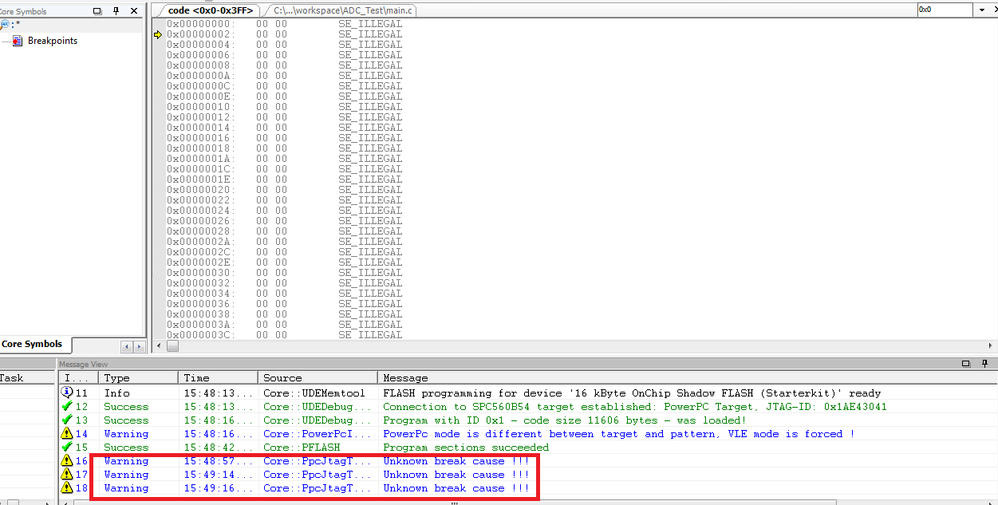Click Core::UDEMemtool source cell
This screenshot has height=505, width=998.
tap(314, 393)
